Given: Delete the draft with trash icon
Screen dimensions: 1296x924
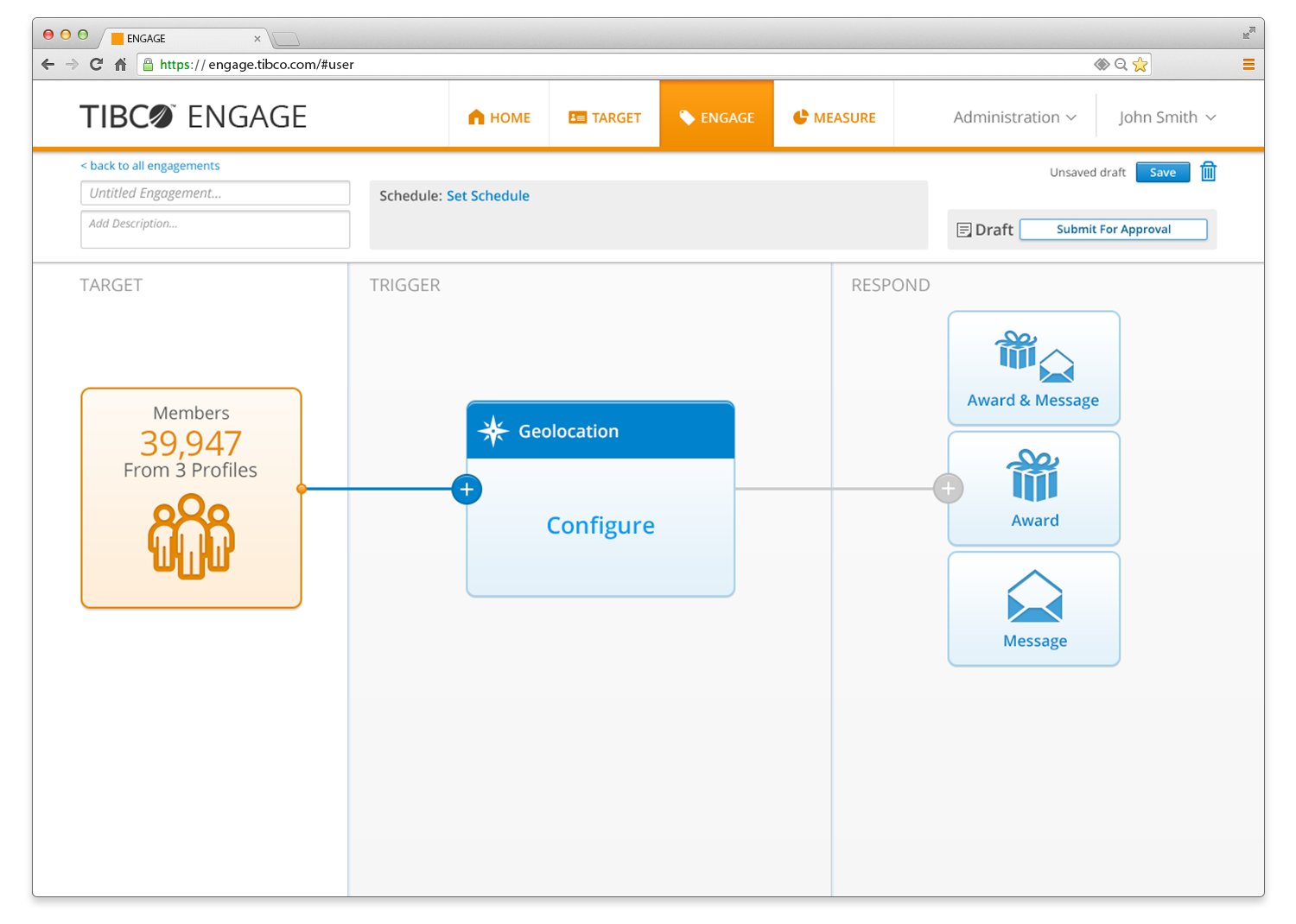Looking at the screenshot, I should (1209, 172).
